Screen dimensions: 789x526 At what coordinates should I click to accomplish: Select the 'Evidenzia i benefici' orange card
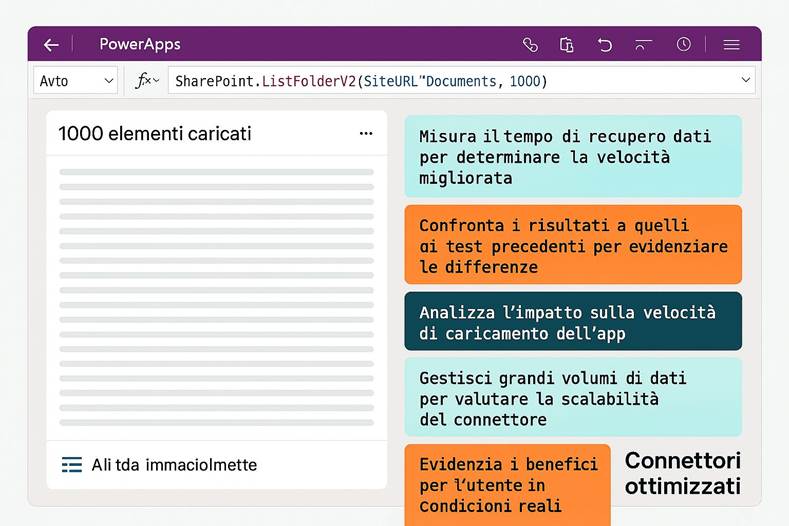(x=508, y=485)
